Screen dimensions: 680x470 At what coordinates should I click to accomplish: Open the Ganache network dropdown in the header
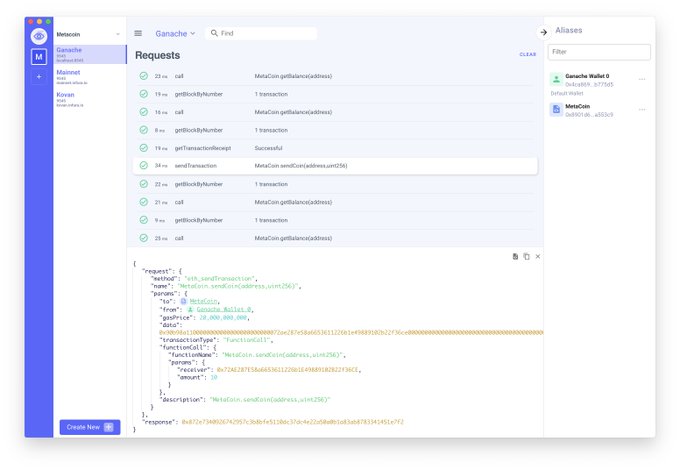[x=175, y=33]
